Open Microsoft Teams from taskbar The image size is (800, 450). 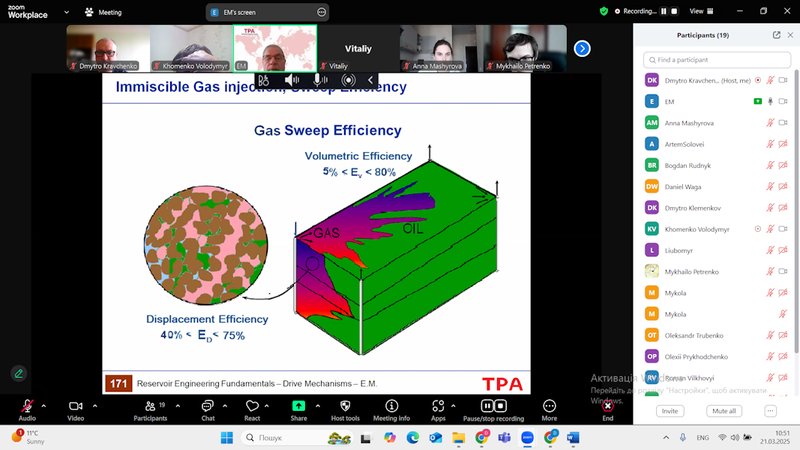point(505,438)
